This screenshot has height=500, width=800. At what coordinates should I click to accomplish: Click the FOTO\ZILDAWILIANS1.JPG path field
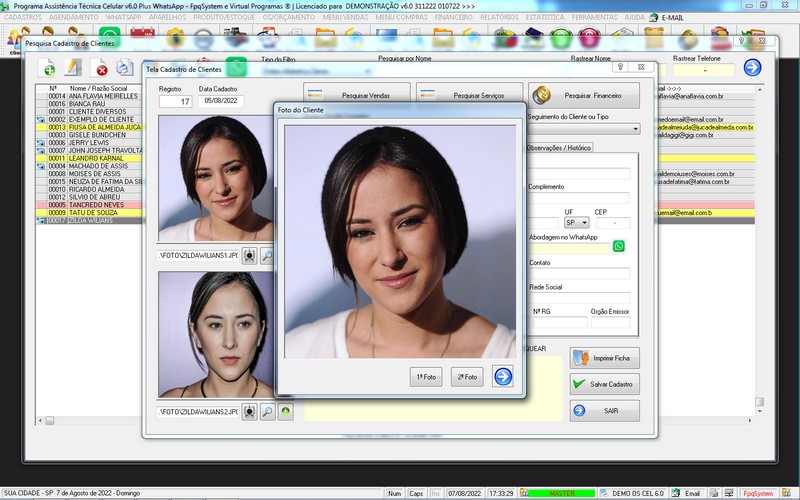click(198, 255)
